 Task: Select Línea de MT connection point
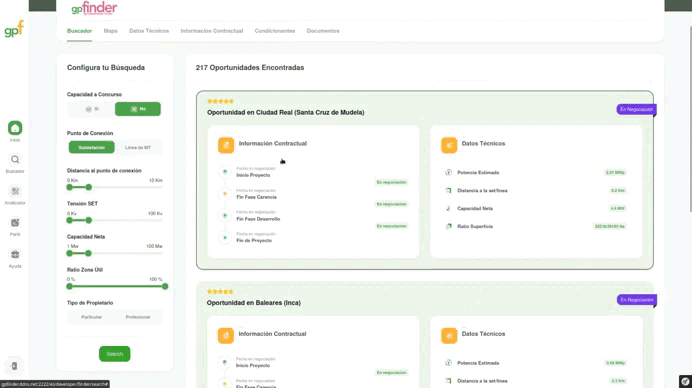(x=138, y=147)
